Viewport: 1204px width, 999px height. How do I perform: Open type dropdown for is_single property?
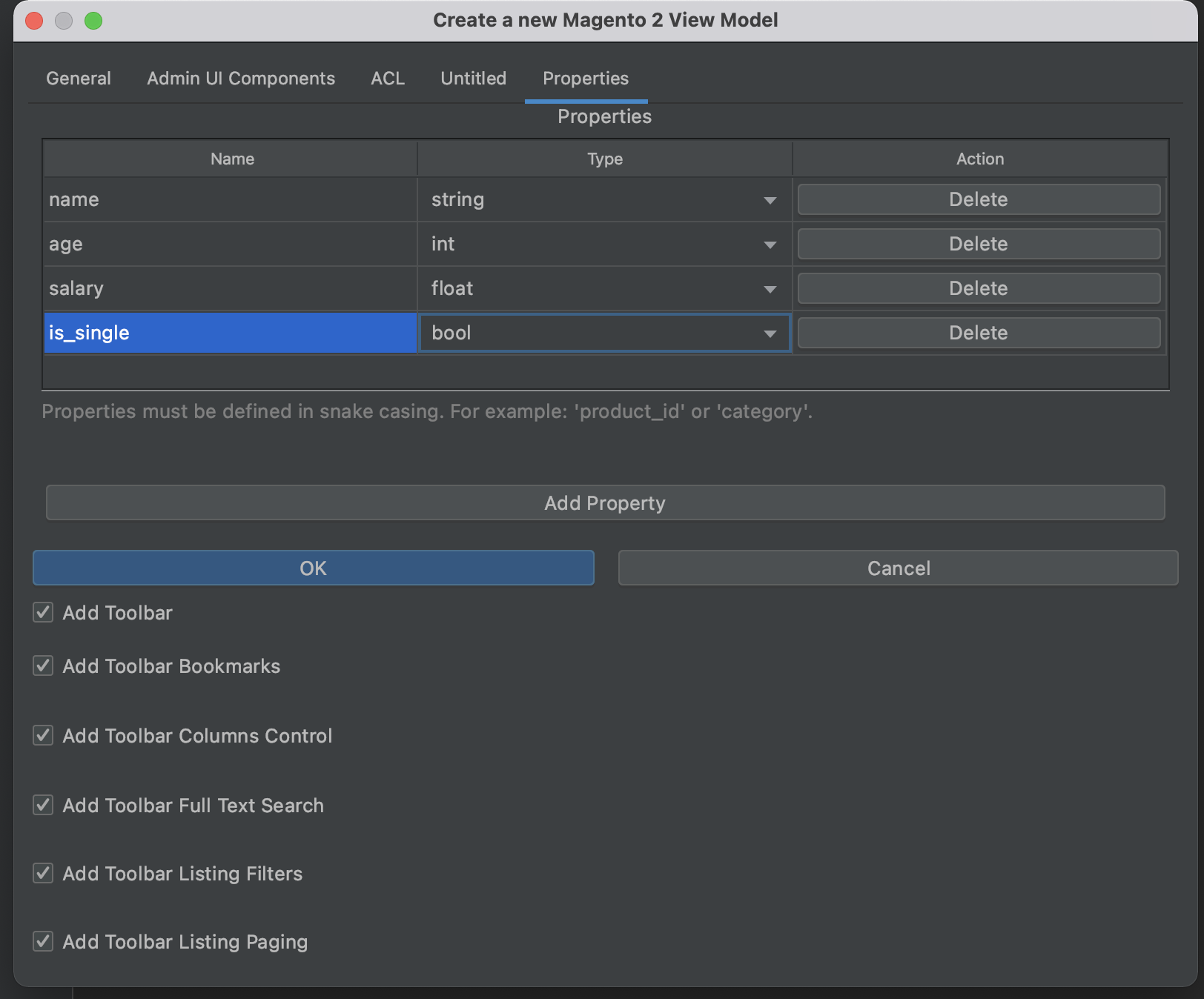[x=604, y=333]
